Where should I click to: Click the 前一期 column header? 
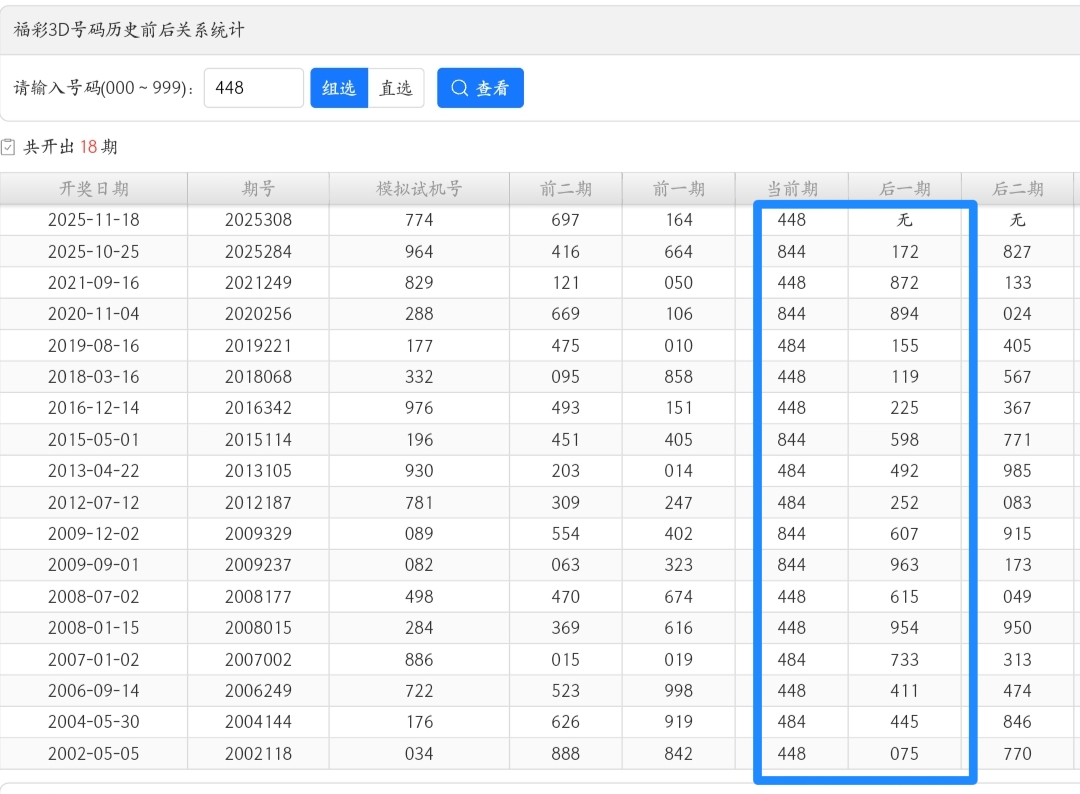[678, 189]
